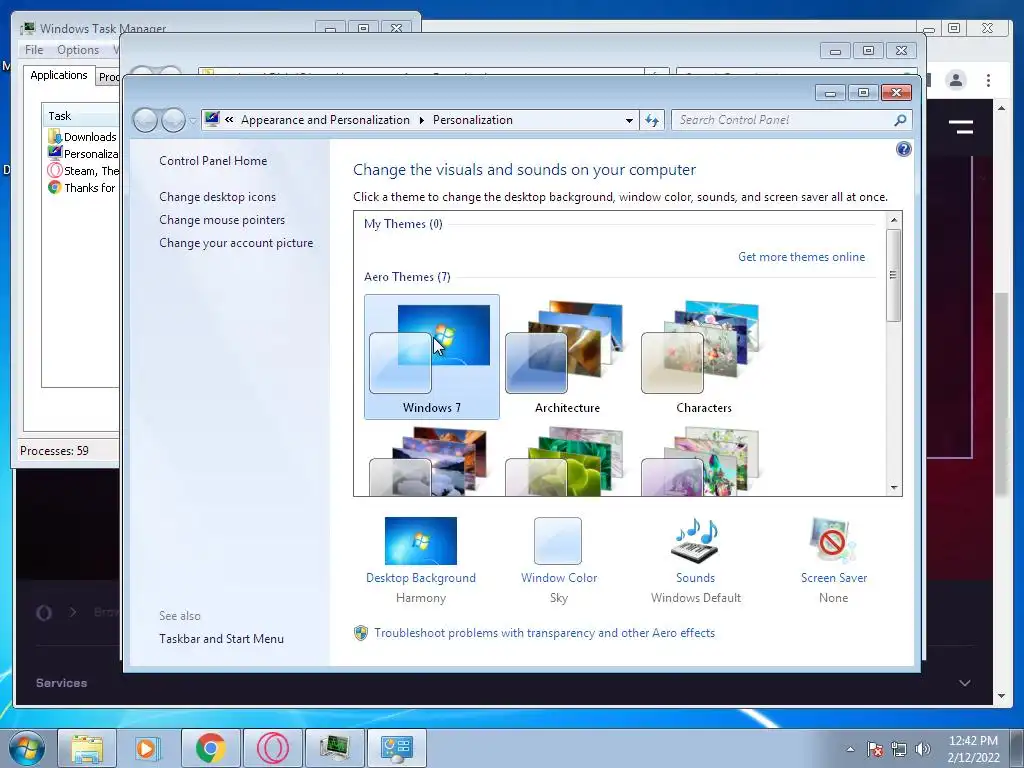Viewport: 1024px width, 768px height.
Task: Open Screen Saver settings icon
Action: (x=833, y=541)
